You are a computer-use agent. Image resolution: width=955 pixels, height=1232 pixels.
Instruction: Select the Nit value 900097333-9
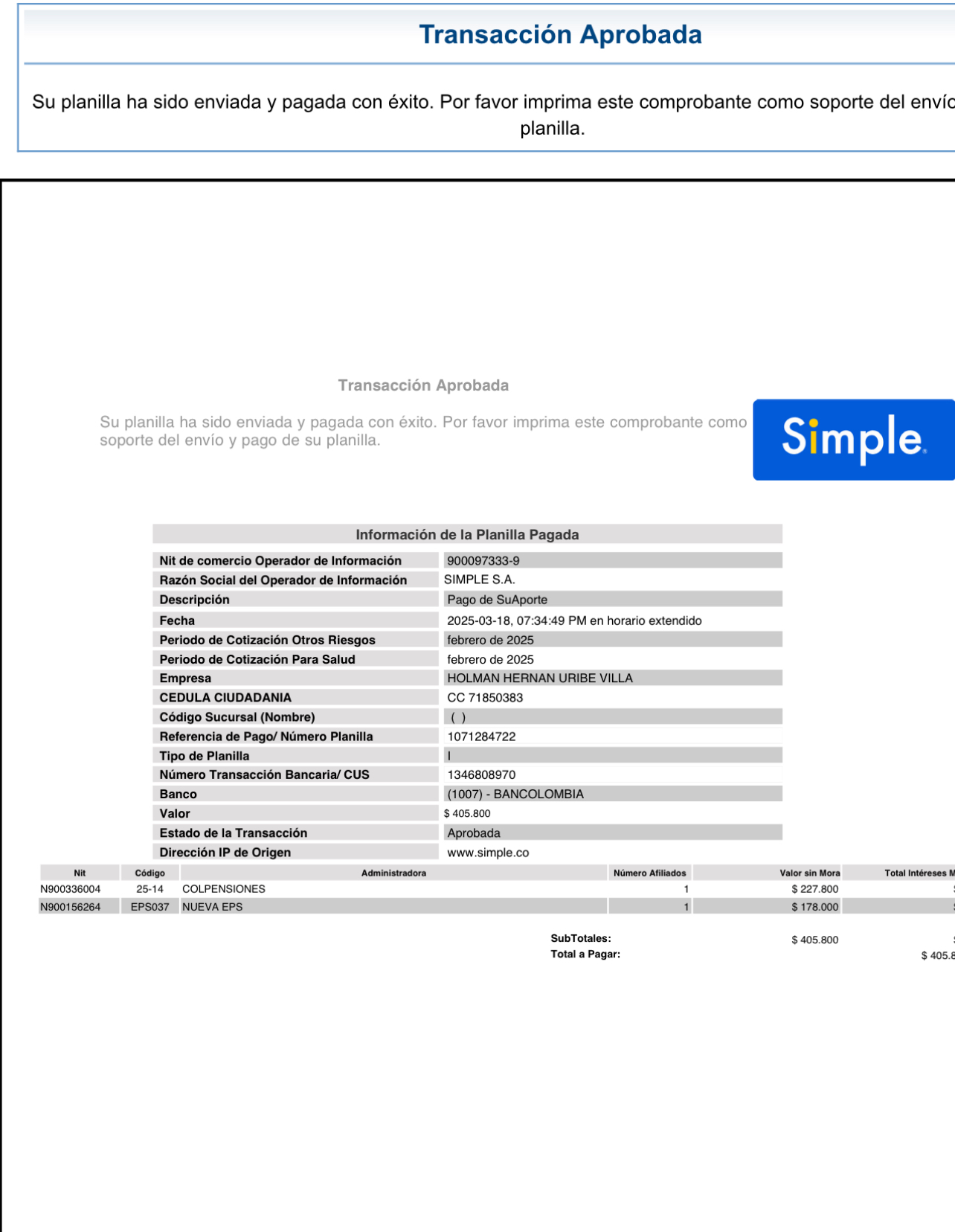click(483, 561)
